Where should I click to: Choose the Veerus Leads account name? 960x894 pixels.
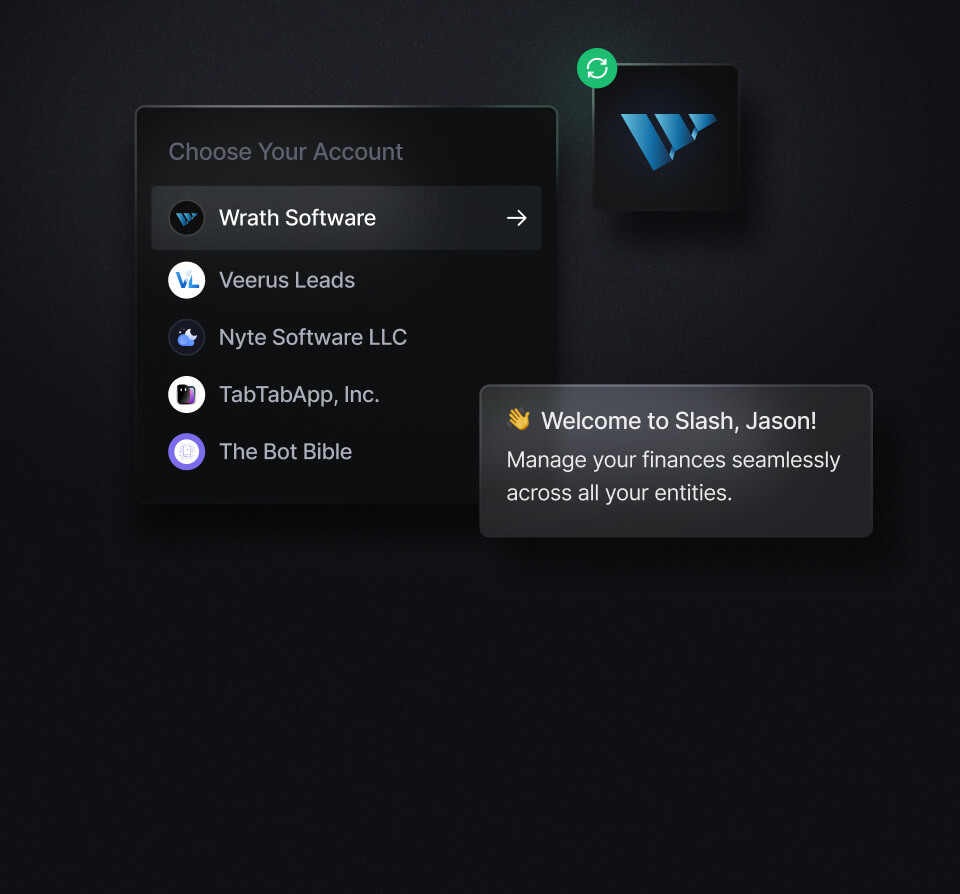287,281
